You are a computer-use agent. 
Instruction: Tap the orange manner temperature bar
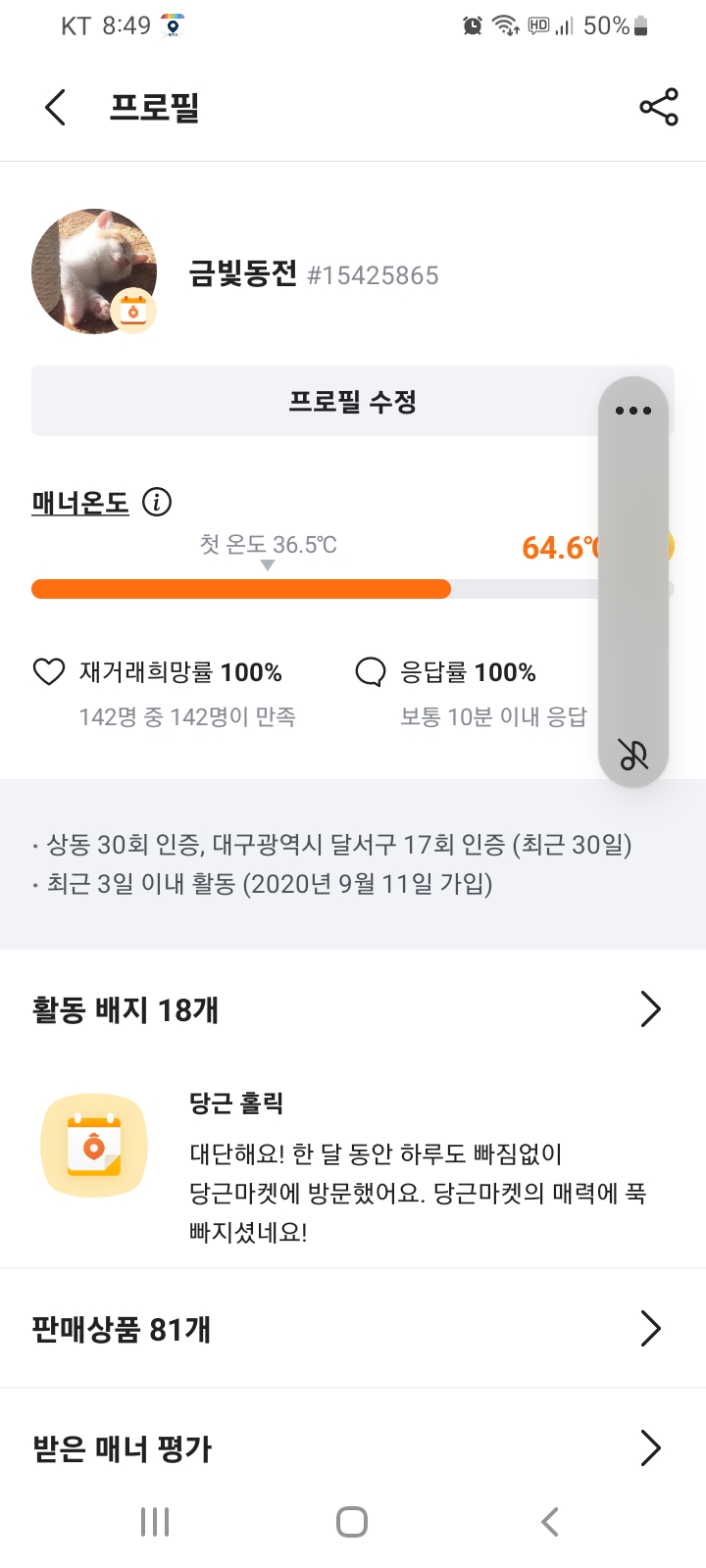(241, 589)
